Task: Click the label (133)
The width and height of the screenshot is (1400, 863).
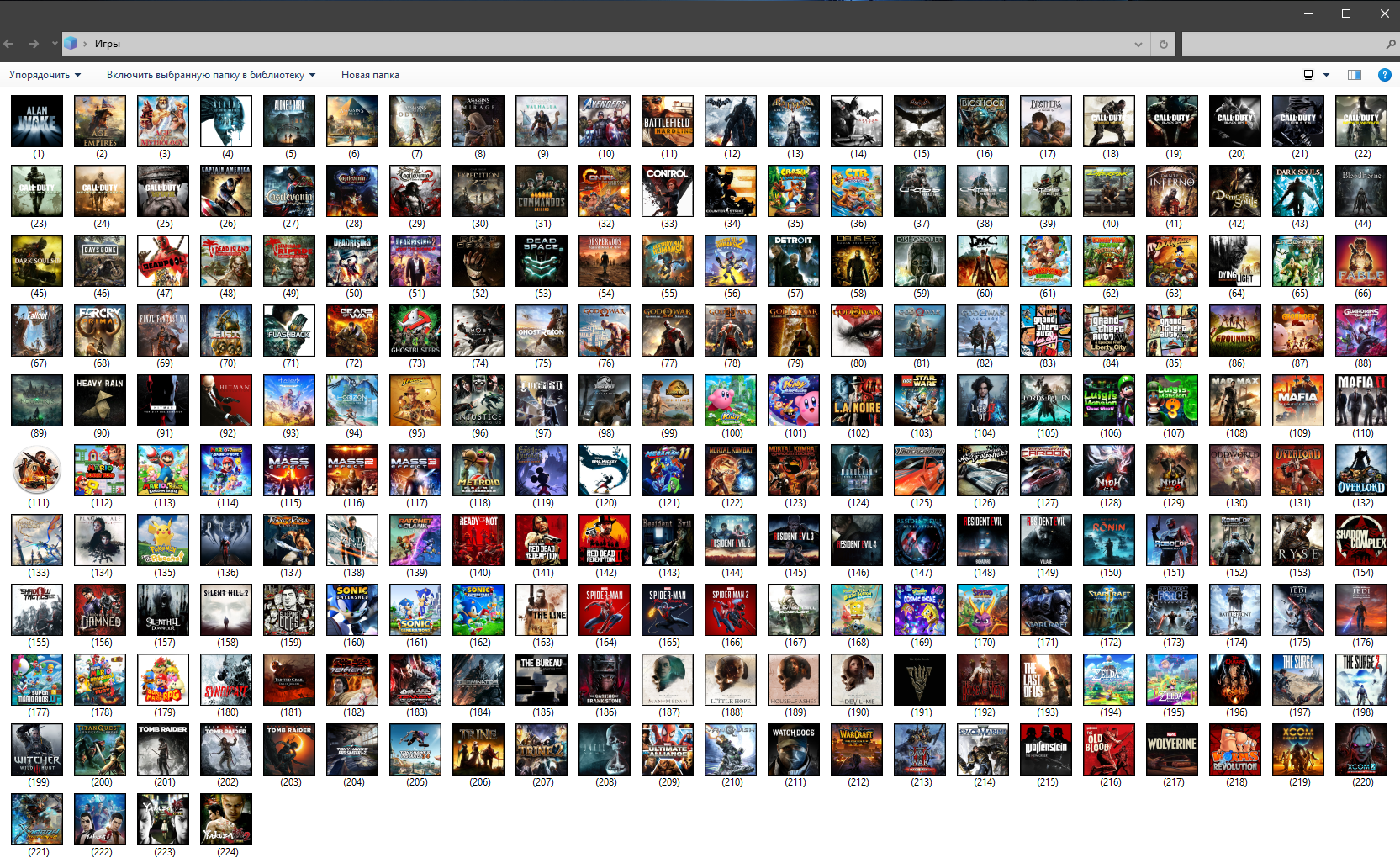Action: (x=39, y=573)
